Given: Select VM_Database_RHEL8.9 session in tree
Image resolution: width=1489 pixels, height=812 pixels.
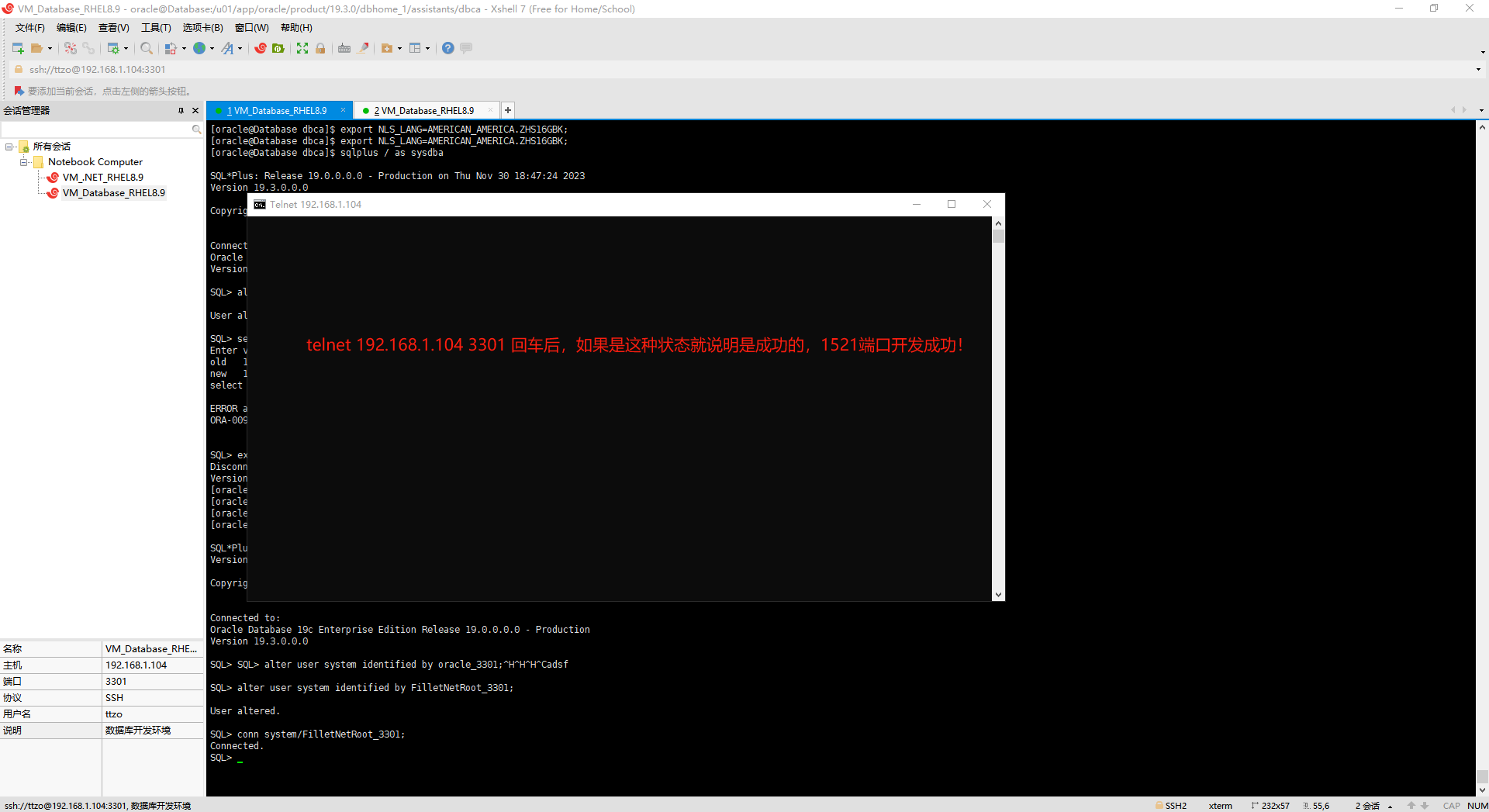Looking at the screenshot, I should (x=113, y=193).
